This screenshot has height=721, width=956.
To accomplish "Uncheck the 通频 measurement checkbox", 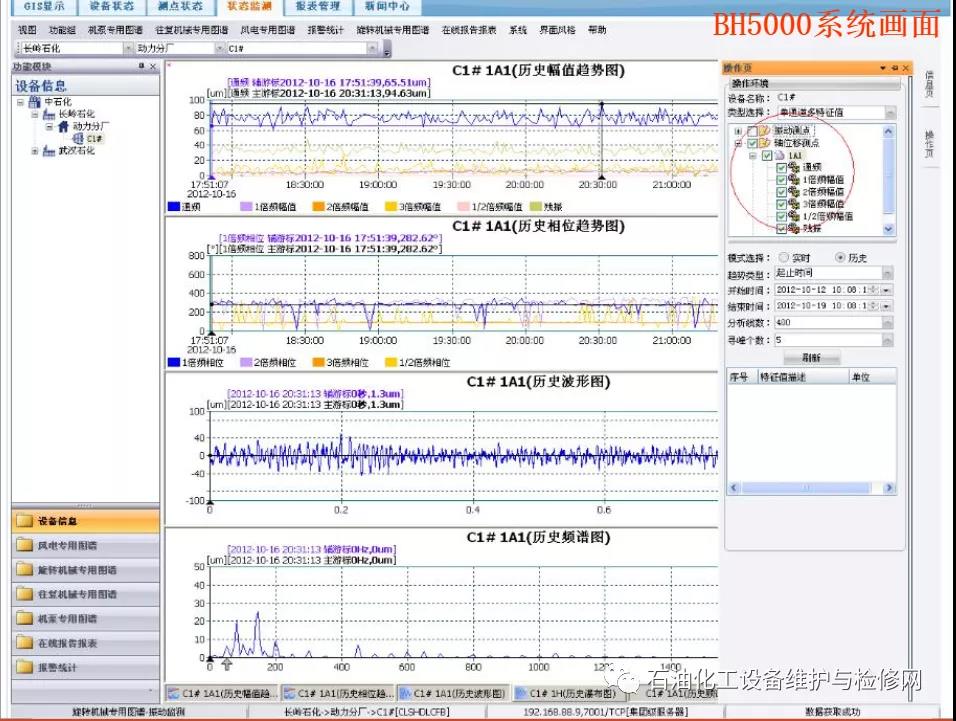I will point(782,167).
